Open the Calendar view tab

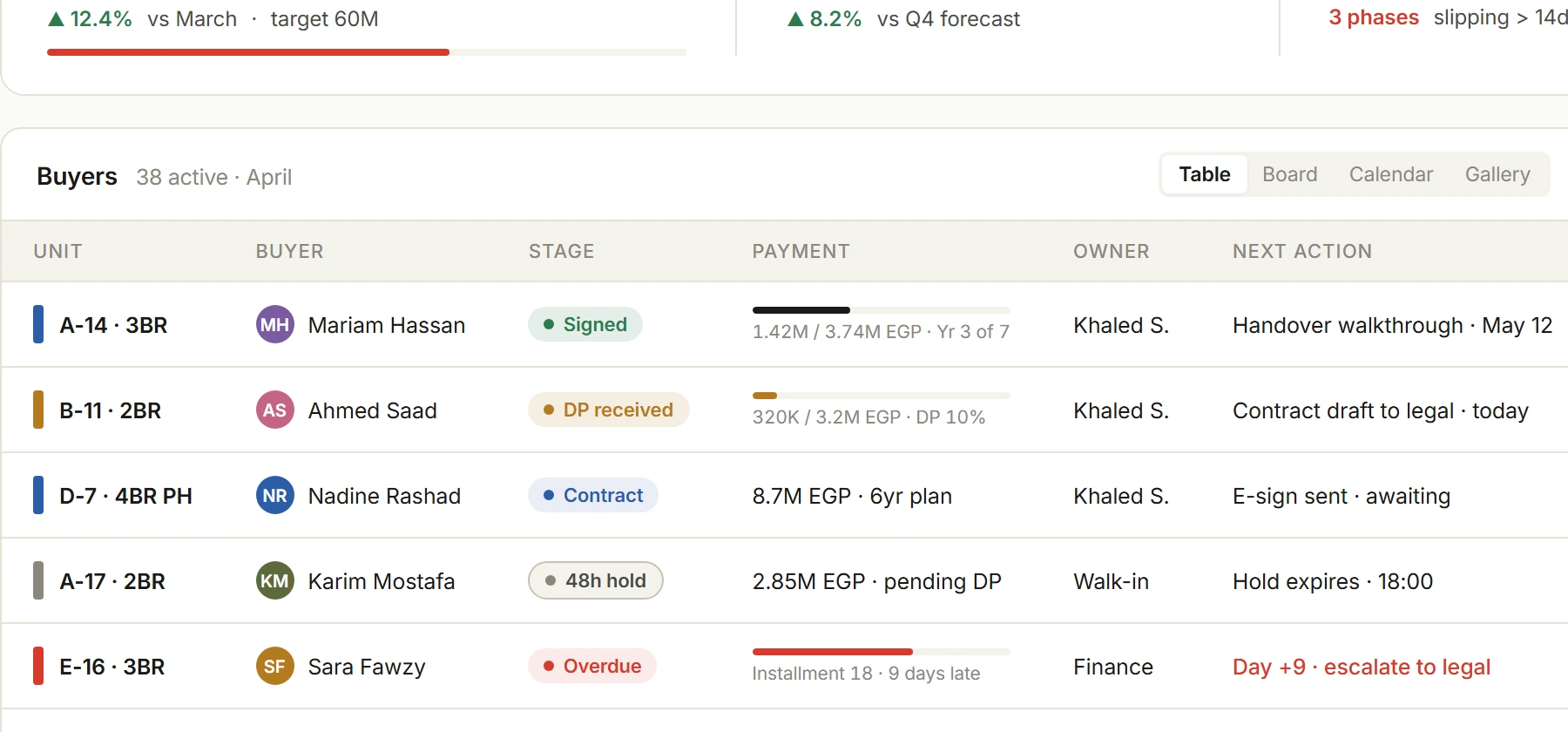click(x=1390, y=174)
